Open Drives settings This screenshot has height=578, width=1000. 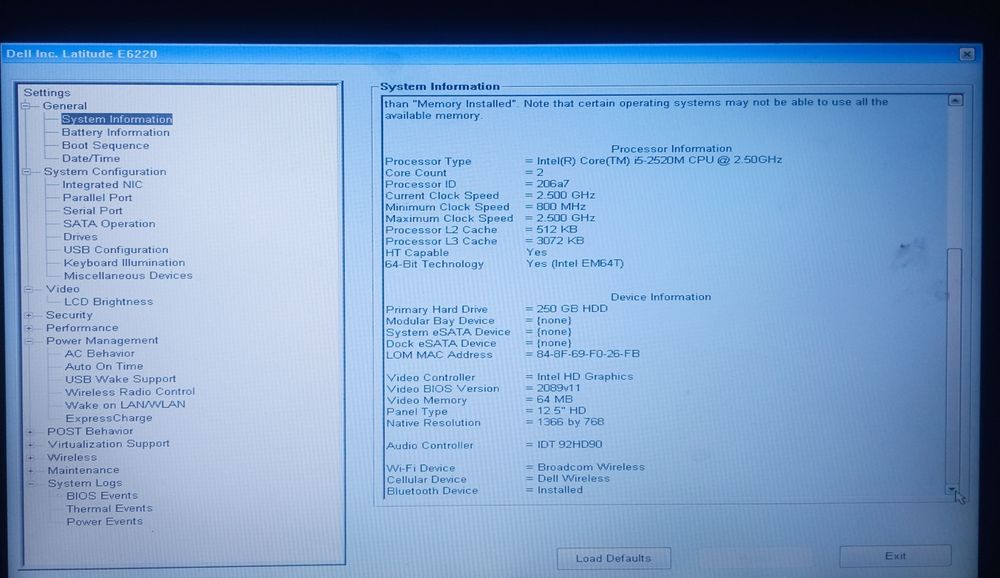tap(80, 237)
